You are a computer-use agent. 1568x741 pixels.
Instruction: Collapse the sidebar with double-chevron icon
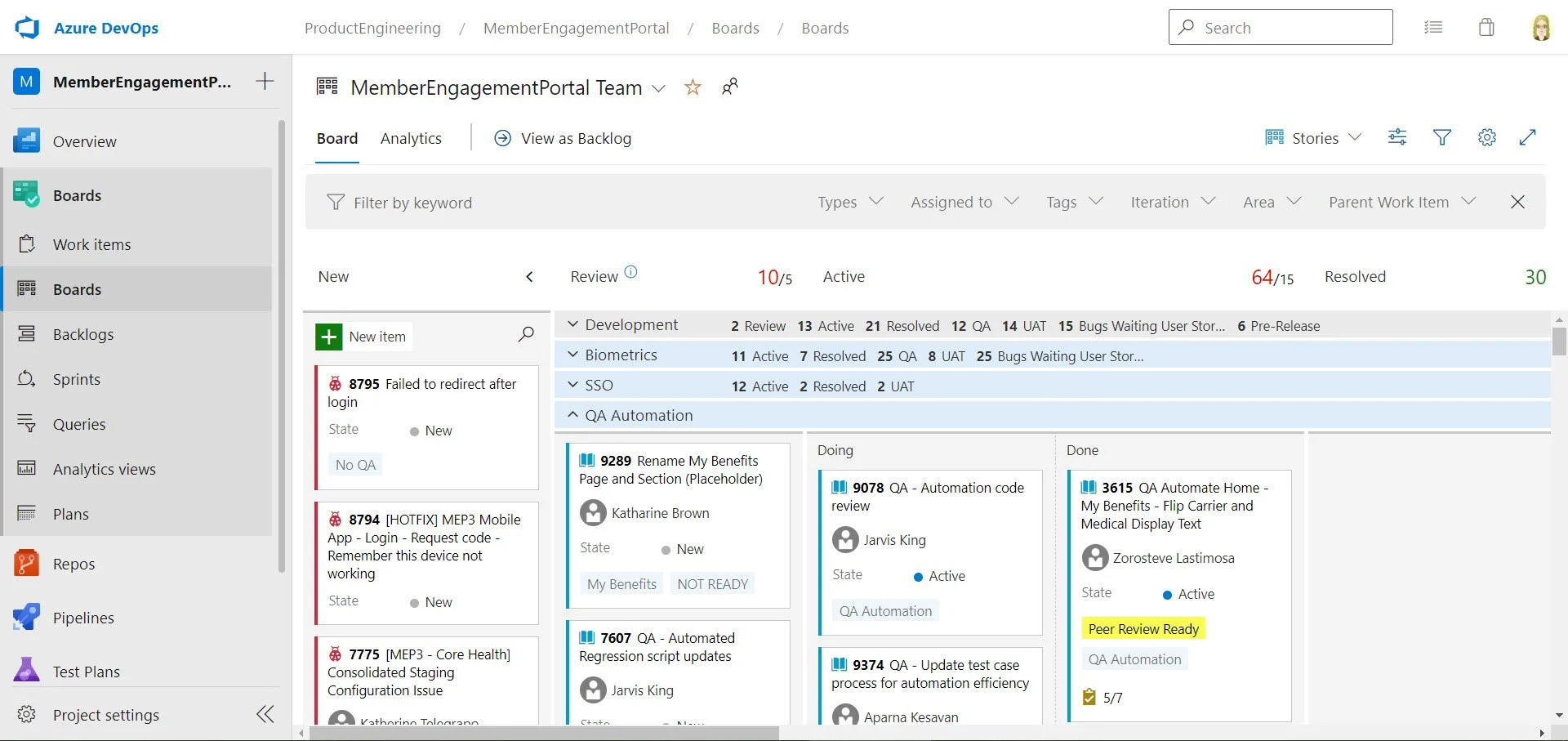[265, 715]
